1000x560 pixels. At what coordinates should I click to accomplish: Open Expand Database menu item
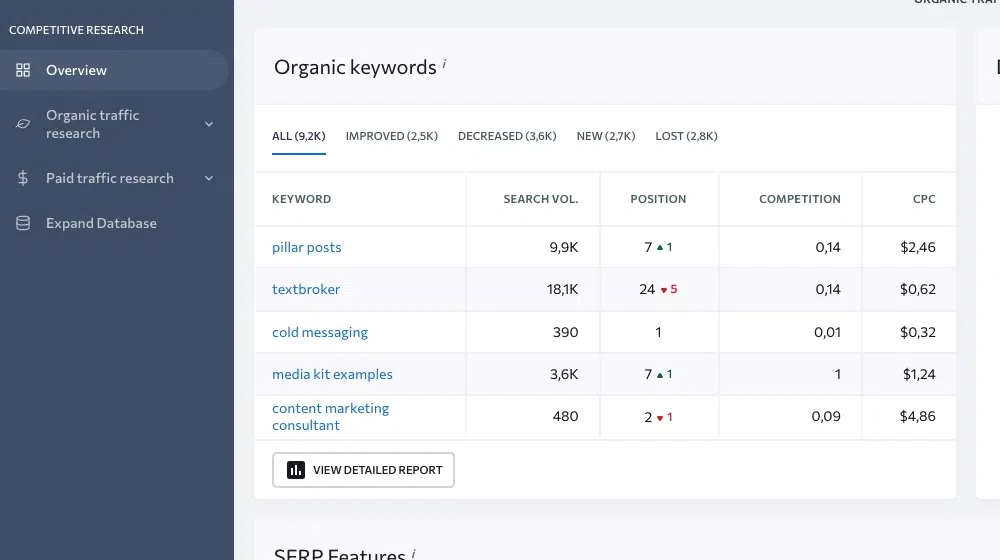(114, 223)
